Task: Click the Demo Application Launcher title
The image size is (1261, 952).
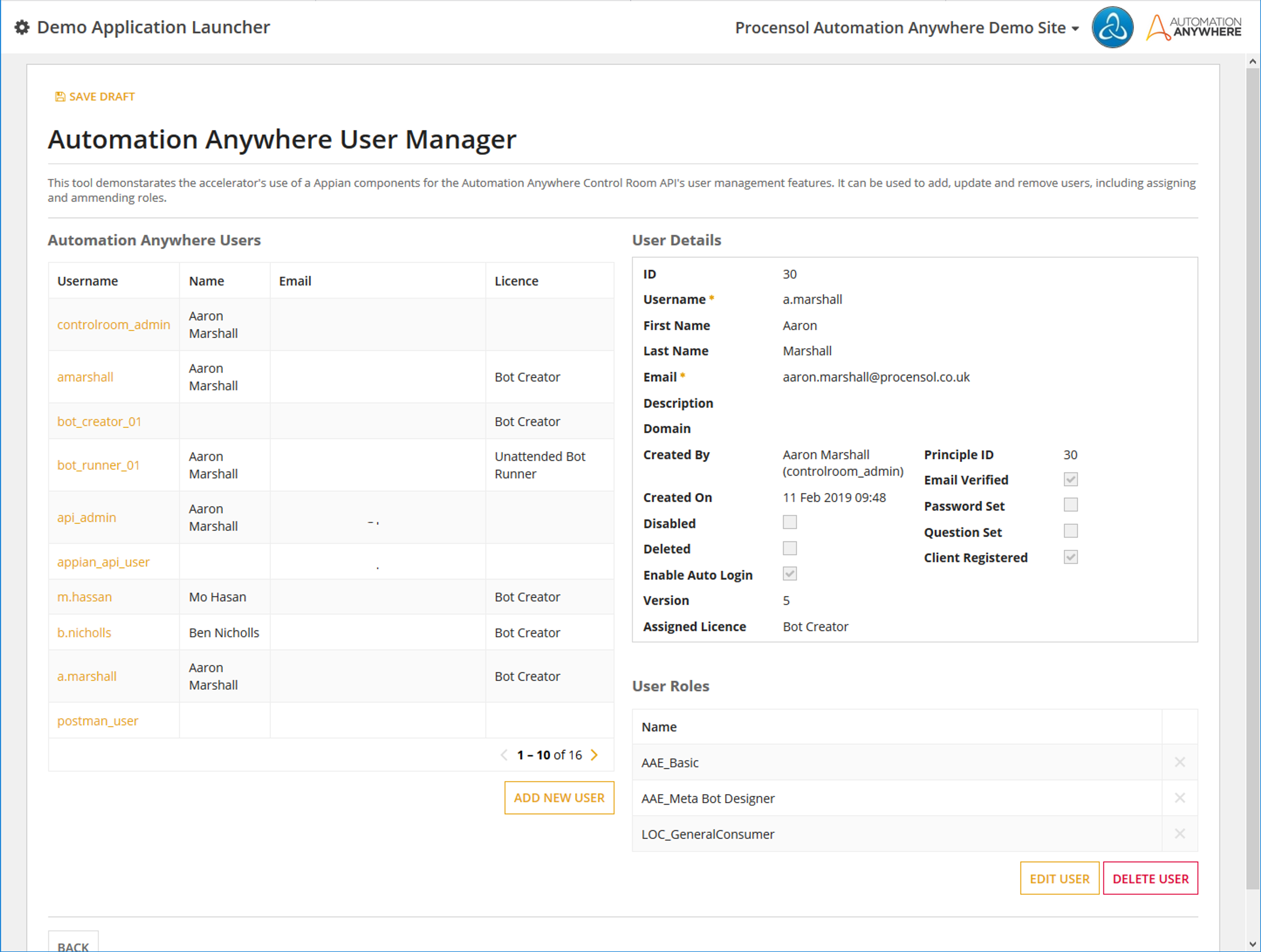Action: pos(153,27)
